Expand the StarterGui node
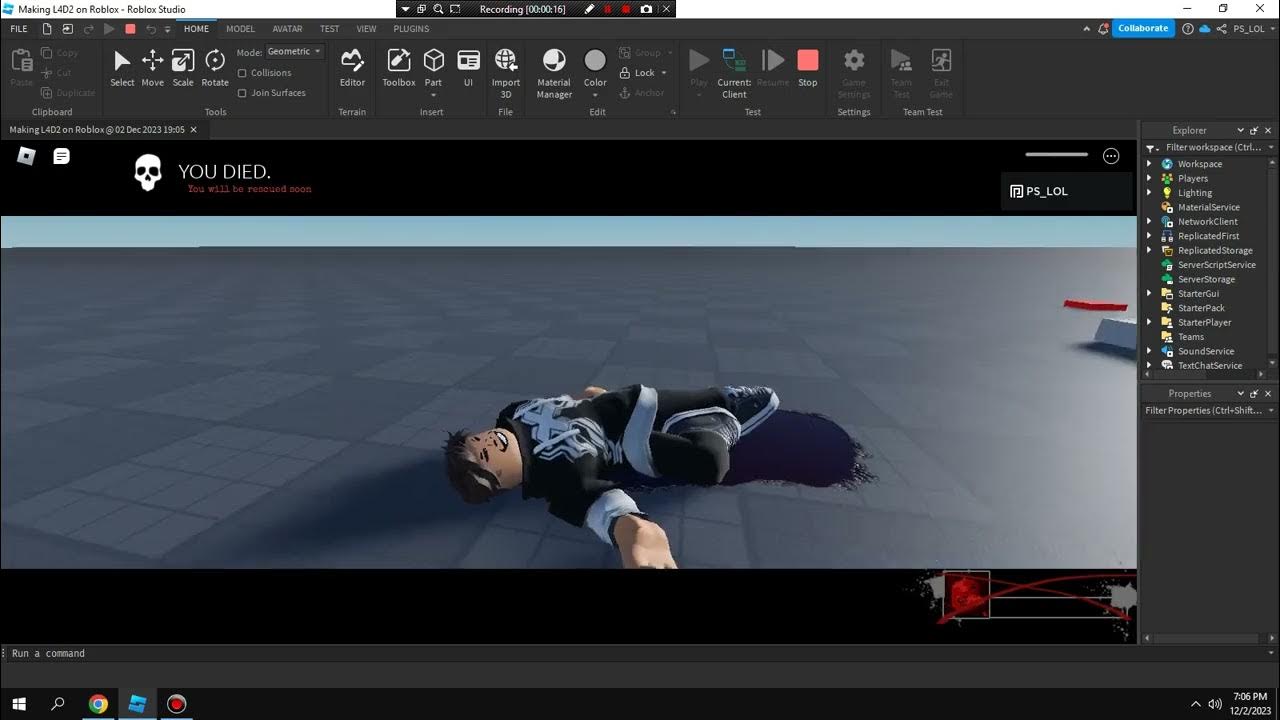Image resolution: width=1280 pixels, height=720 pixels. coord(1149,294)
